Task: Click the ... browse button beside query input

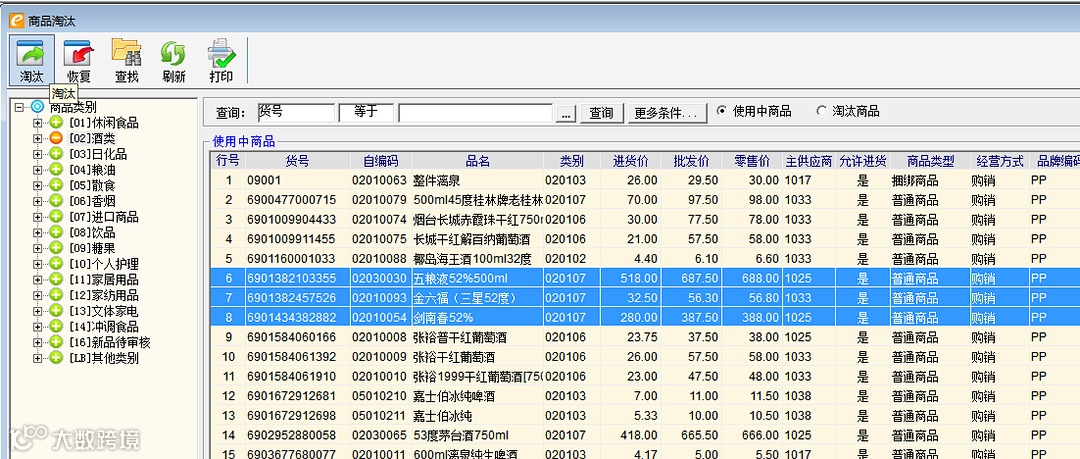Action: coord(565,113)
